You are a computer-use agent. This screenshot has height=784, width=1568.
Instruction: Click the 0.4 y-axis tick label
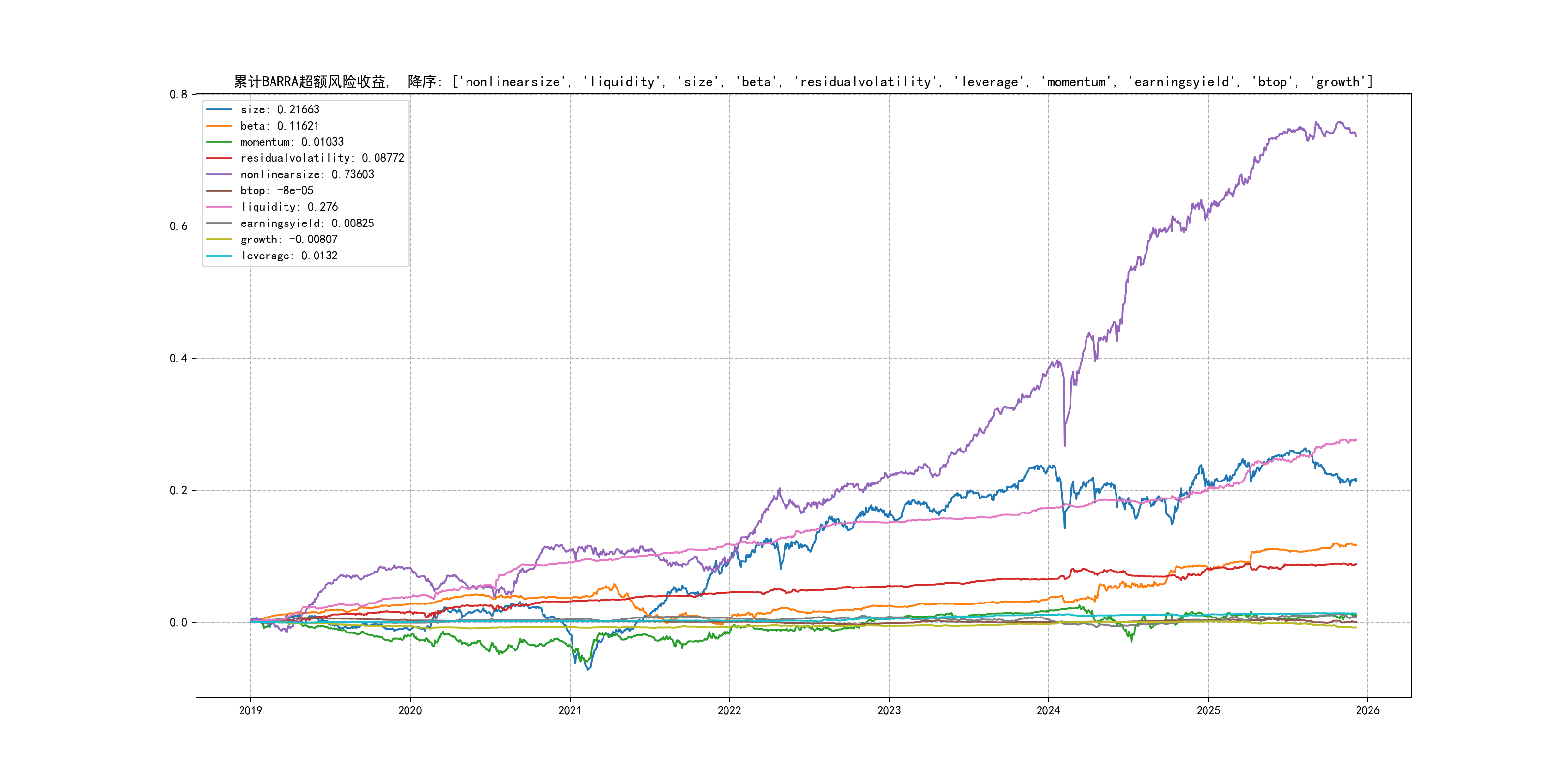[x=179, y=359]
